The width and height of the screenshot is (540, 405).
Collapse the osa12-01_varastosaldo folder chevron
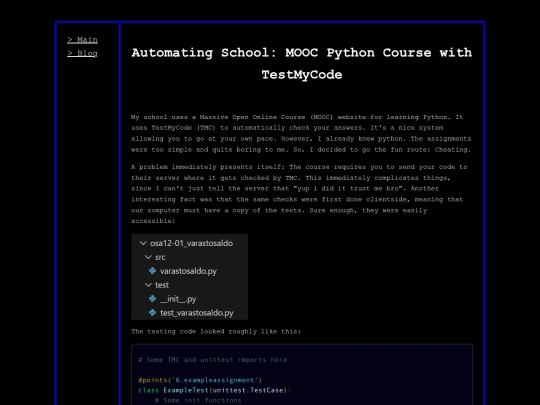tap(143, 243)
